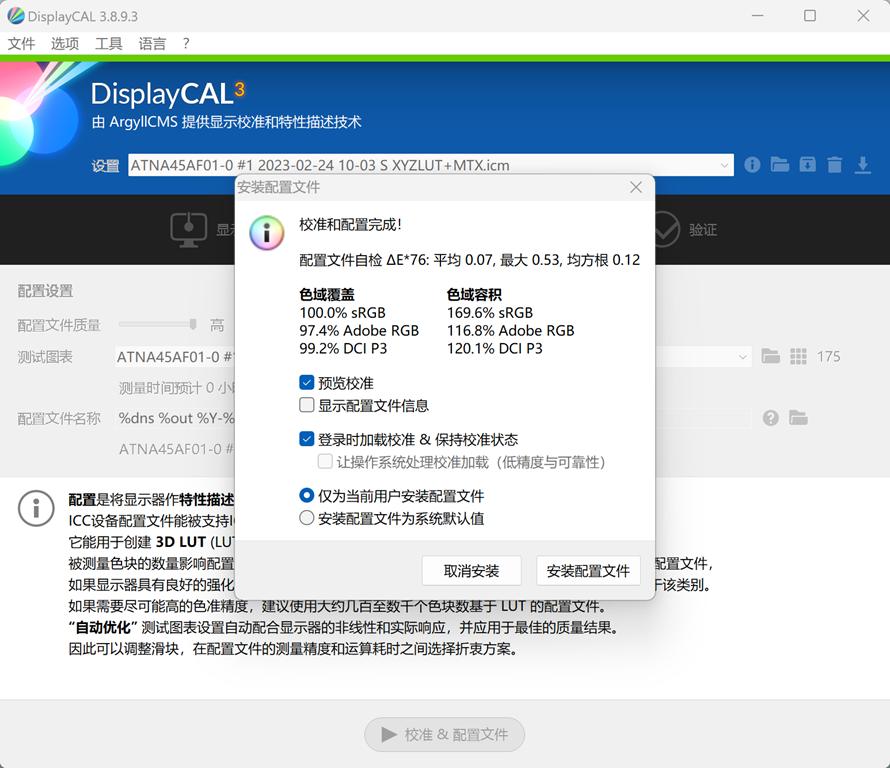Click the import settings archive icon
The width and height of the screenshot is (890, 768).
click(807, 164)
